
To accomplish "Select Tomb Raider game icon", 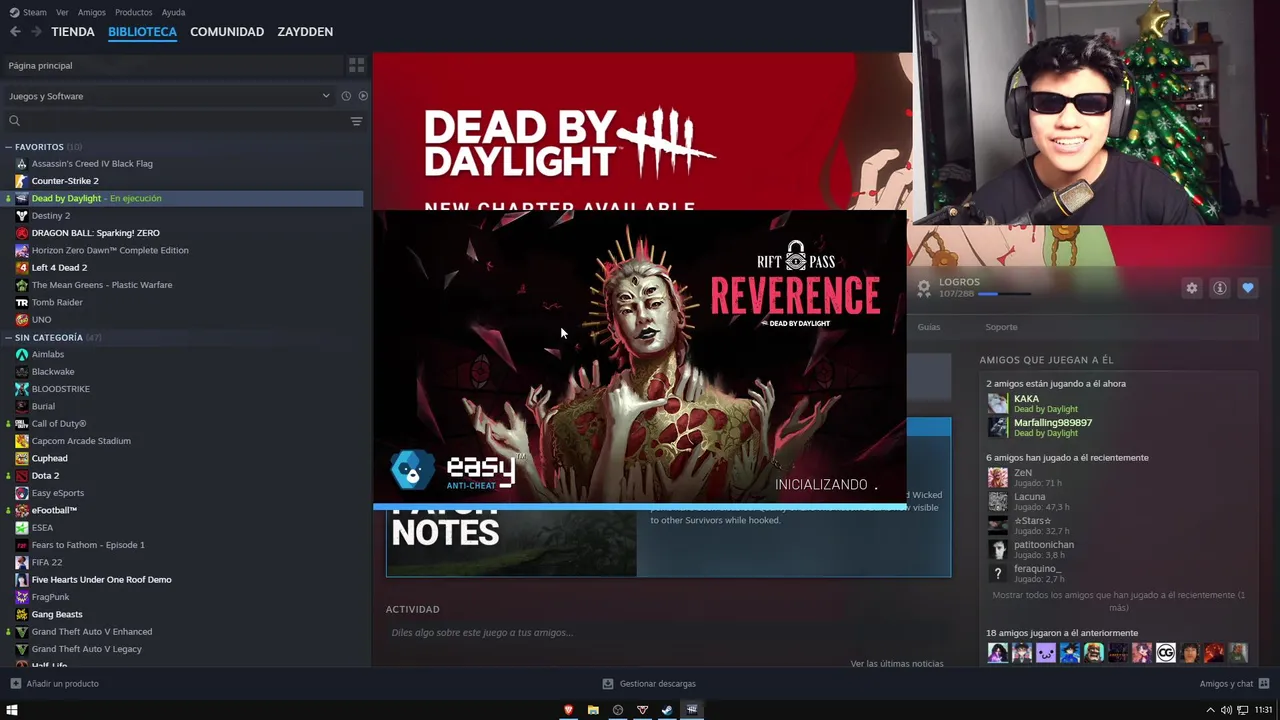I will (x=22, y=302).
